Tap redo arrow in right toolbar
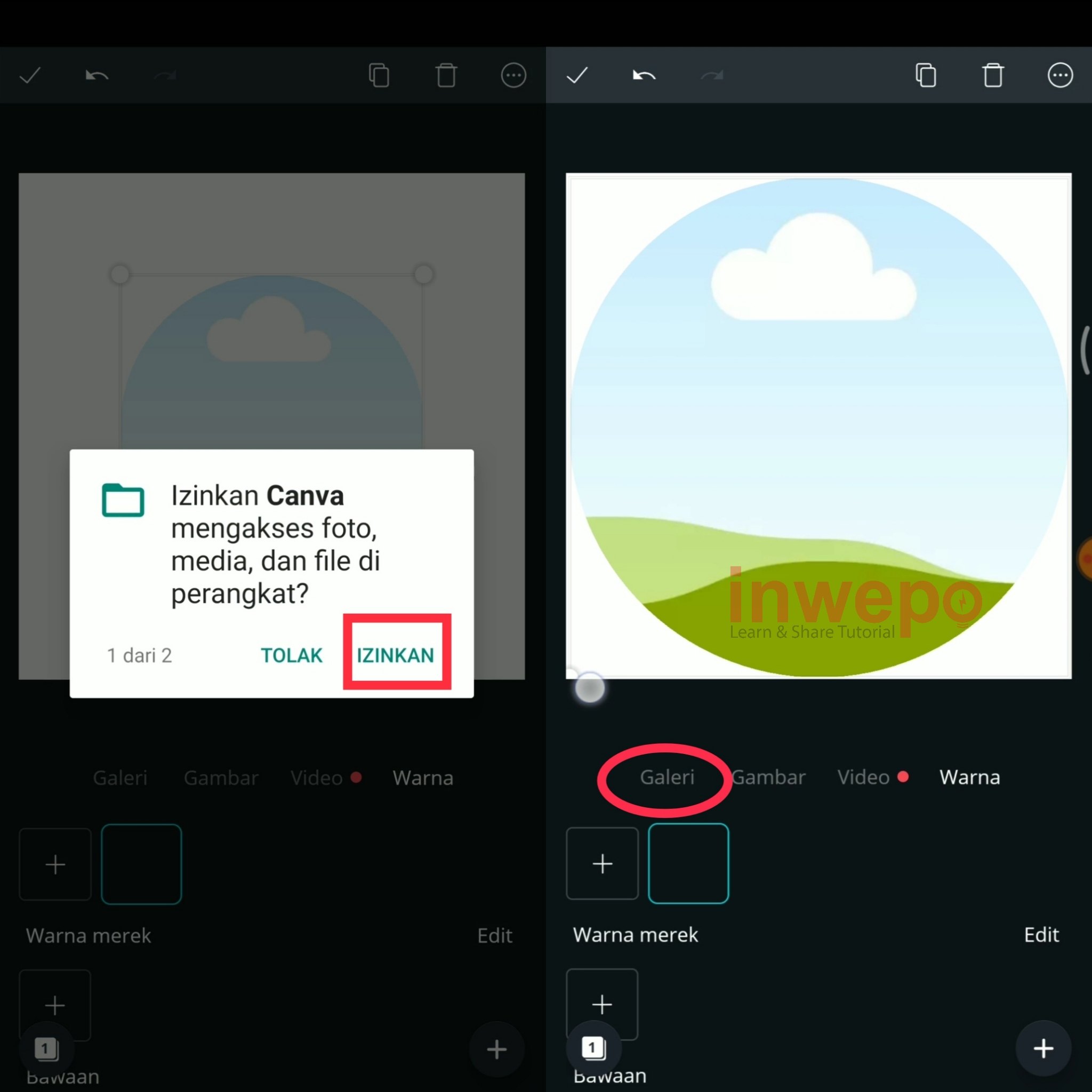Viewport: 1092px width, 1092px height. pos(712,75)
